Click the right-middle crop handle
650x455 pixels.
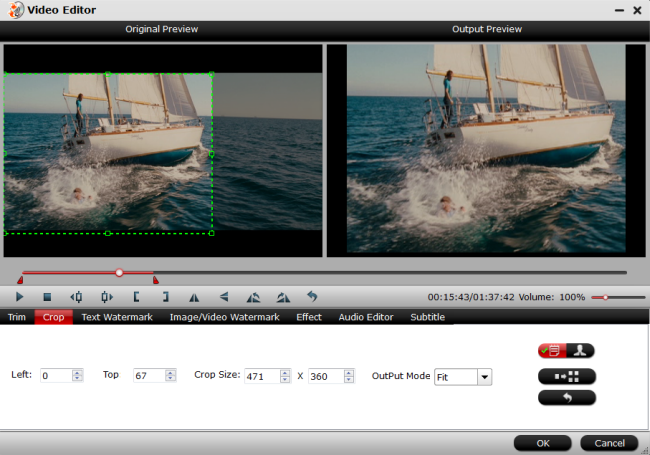(x=212, y=154)
